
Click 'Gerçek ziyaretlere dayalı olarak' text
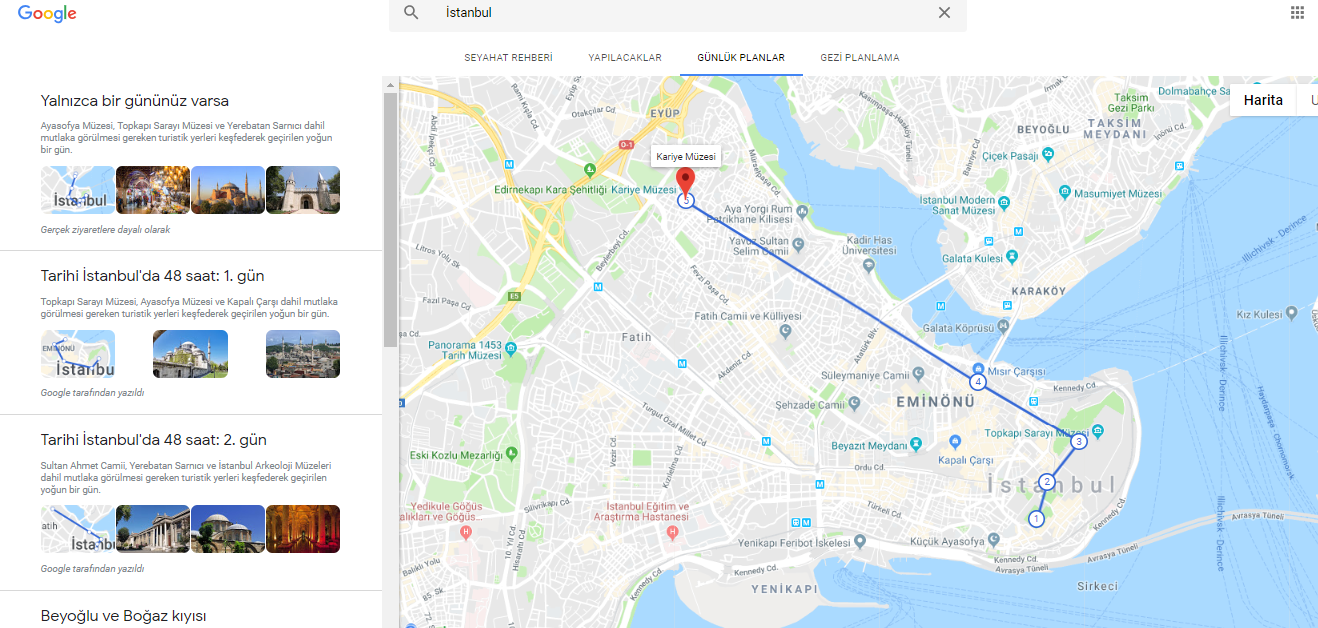click(105, 229)
